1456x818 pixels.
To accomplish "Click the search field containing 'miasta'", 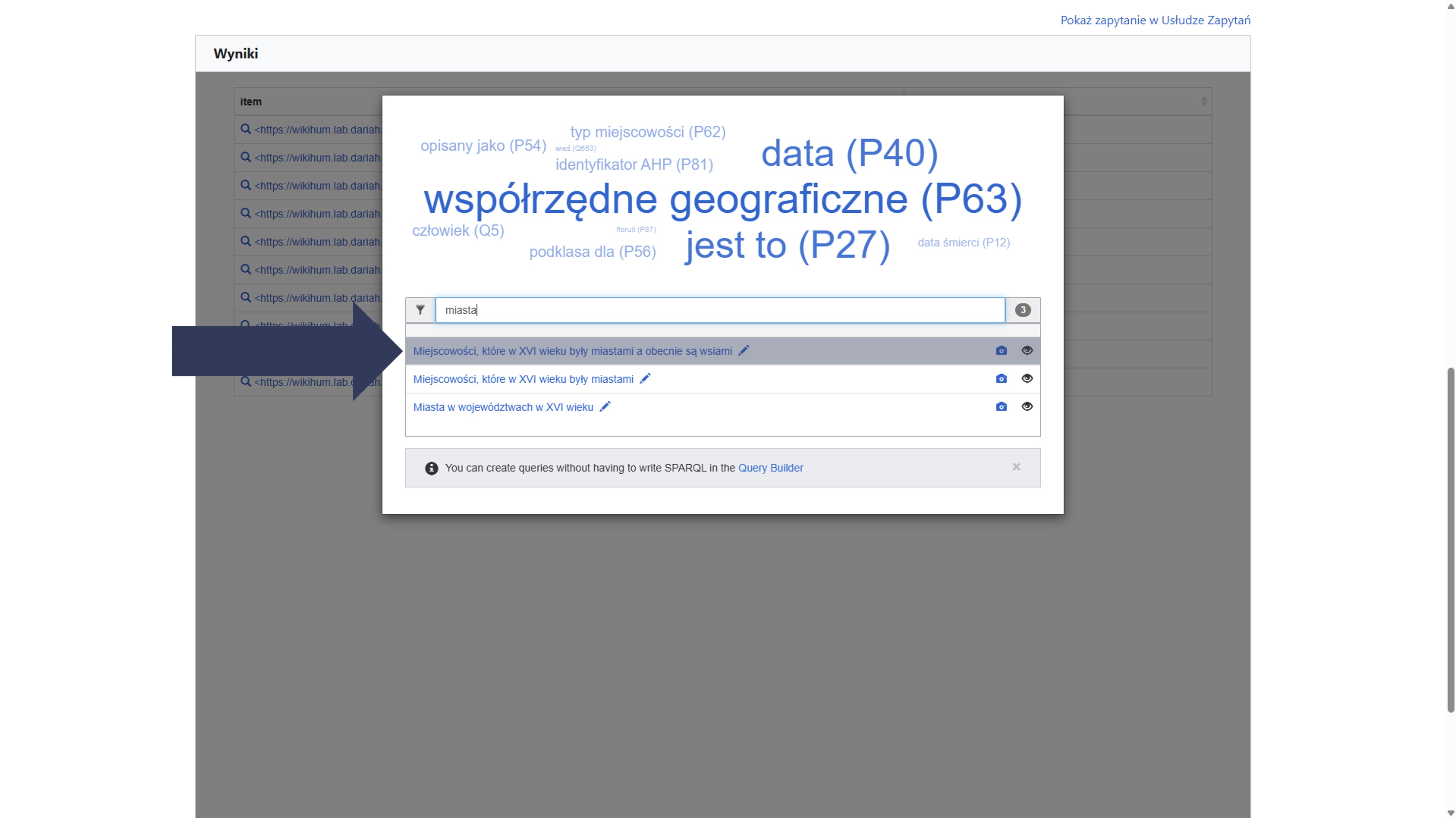I will (x=719, y=310).
